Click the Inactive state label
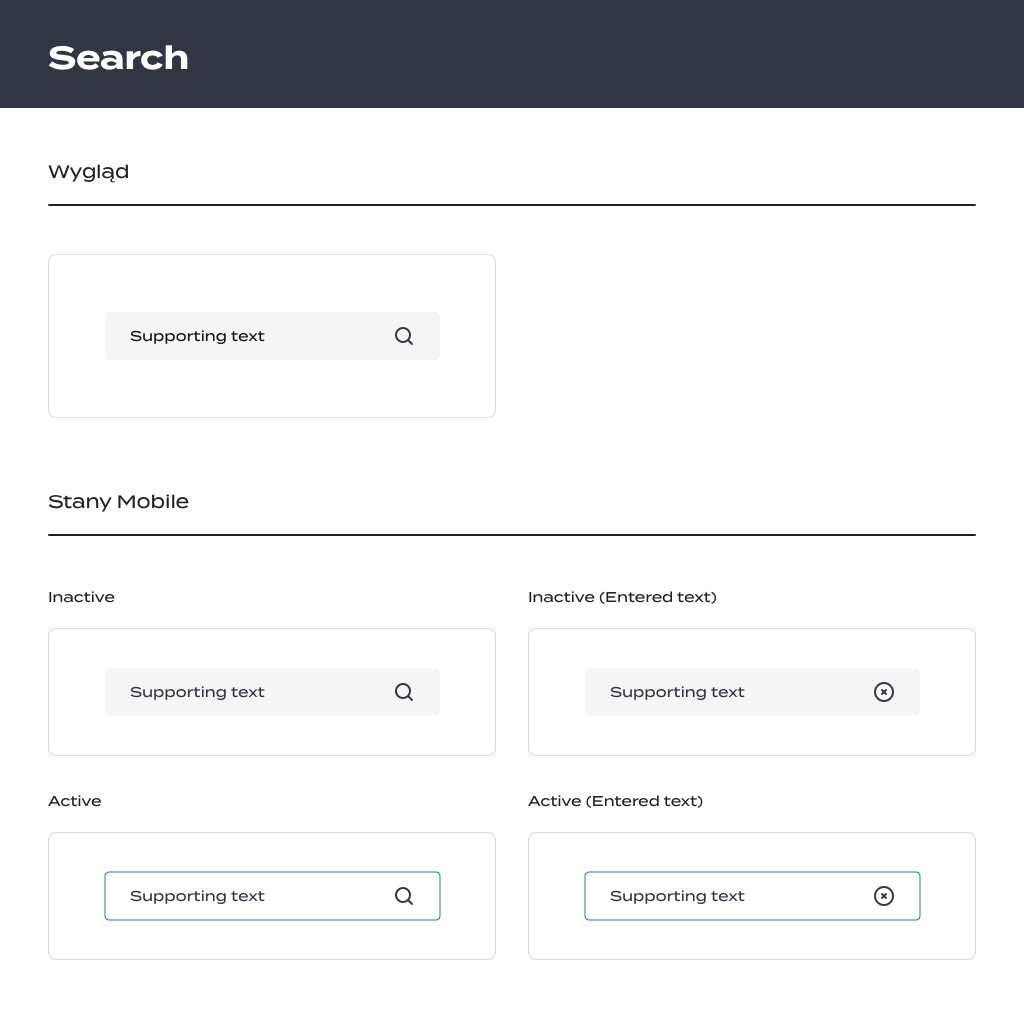1024x1024 pixels. (81, 597)
